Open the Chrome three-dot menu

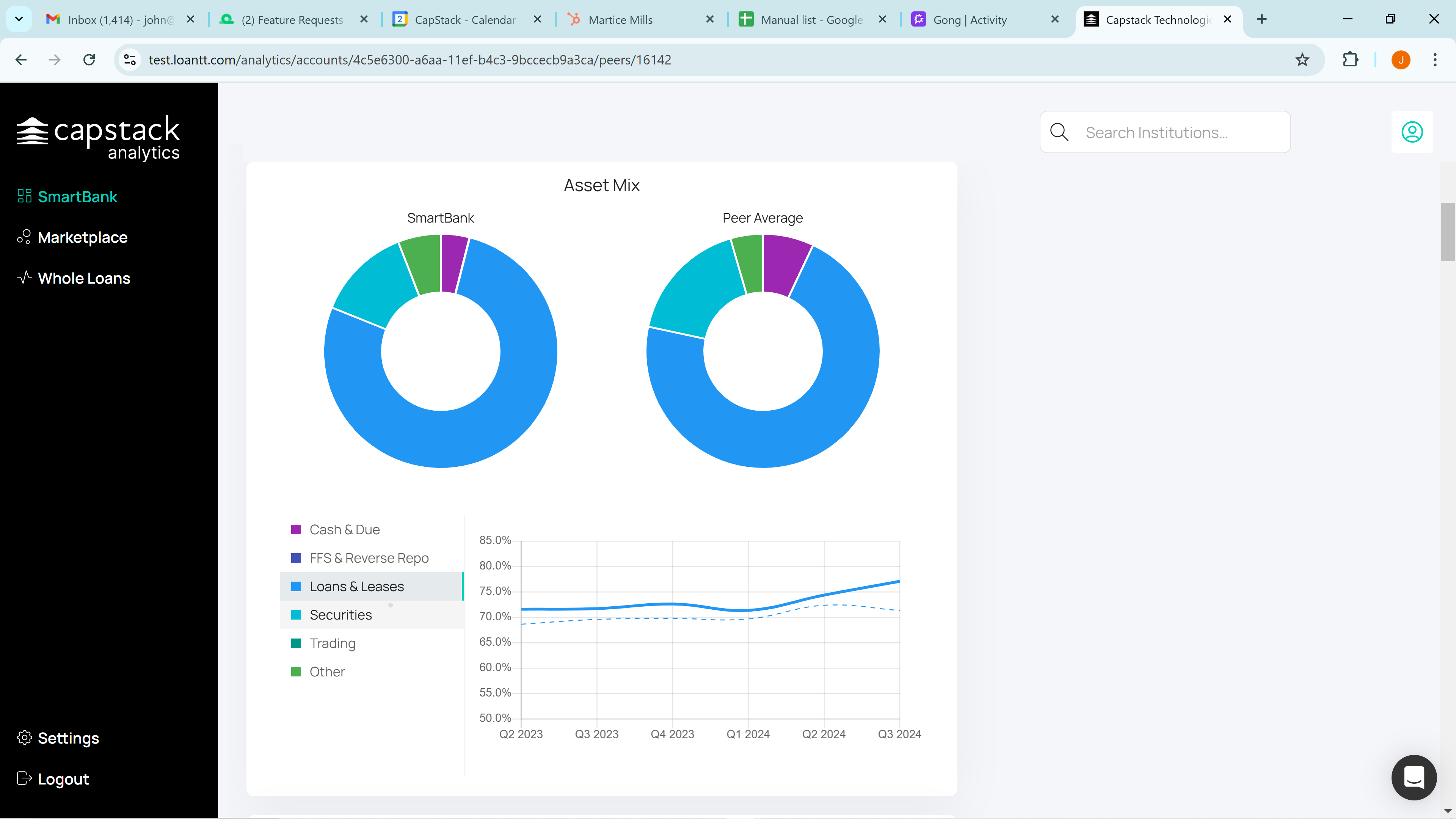(1434, 60)
